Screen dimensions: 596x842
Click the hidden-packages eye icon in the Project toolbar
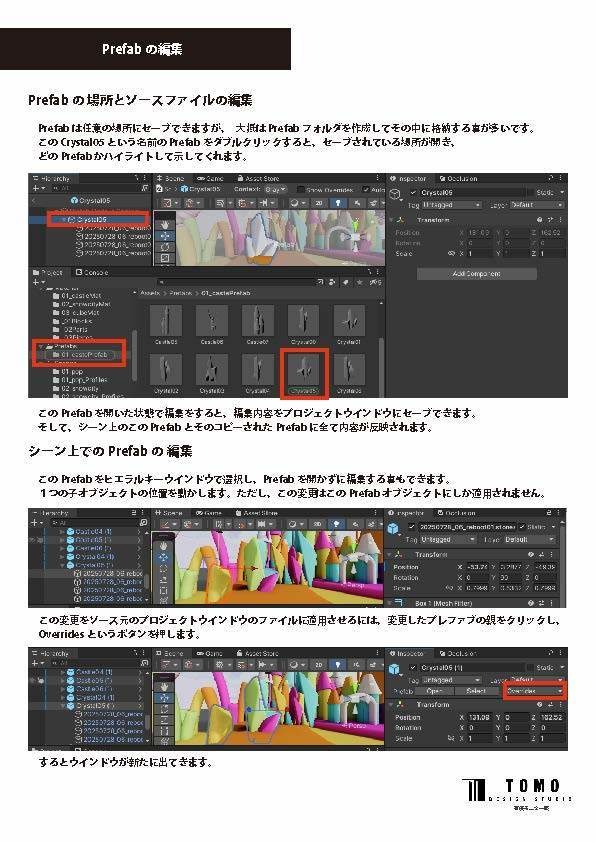tap(376, 282)
